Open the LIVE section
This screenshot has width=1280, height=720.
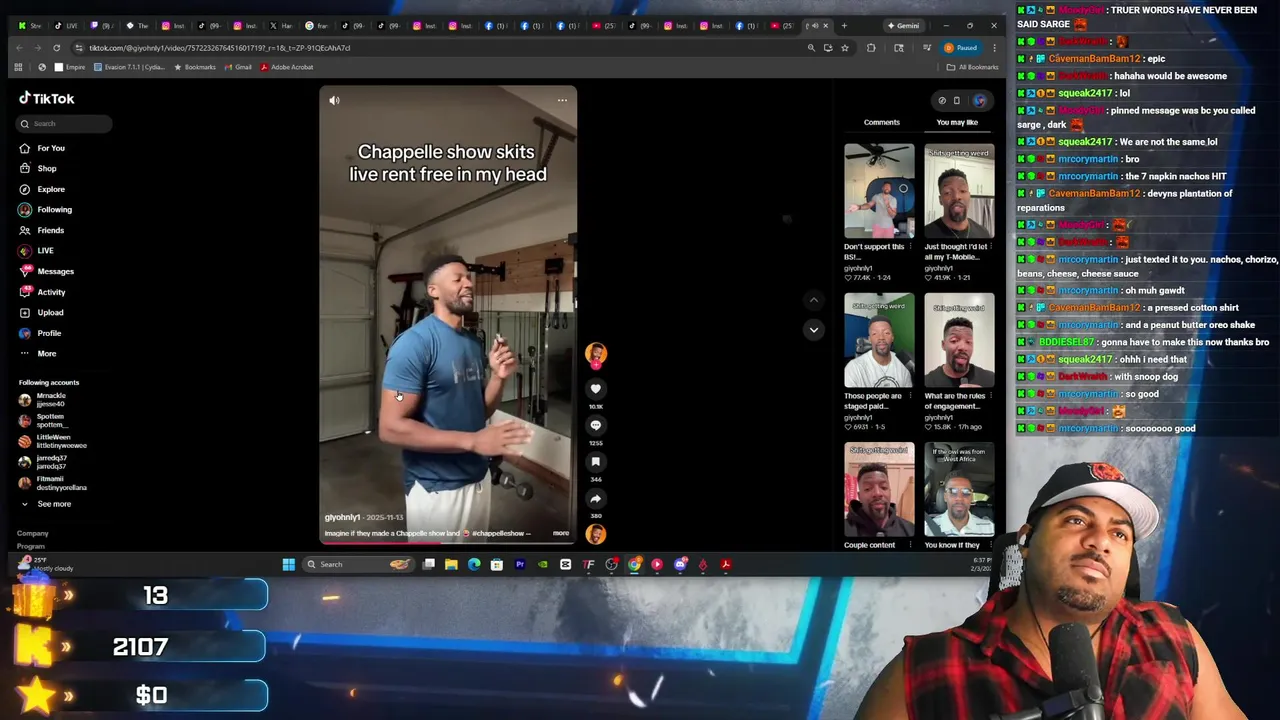37,250
